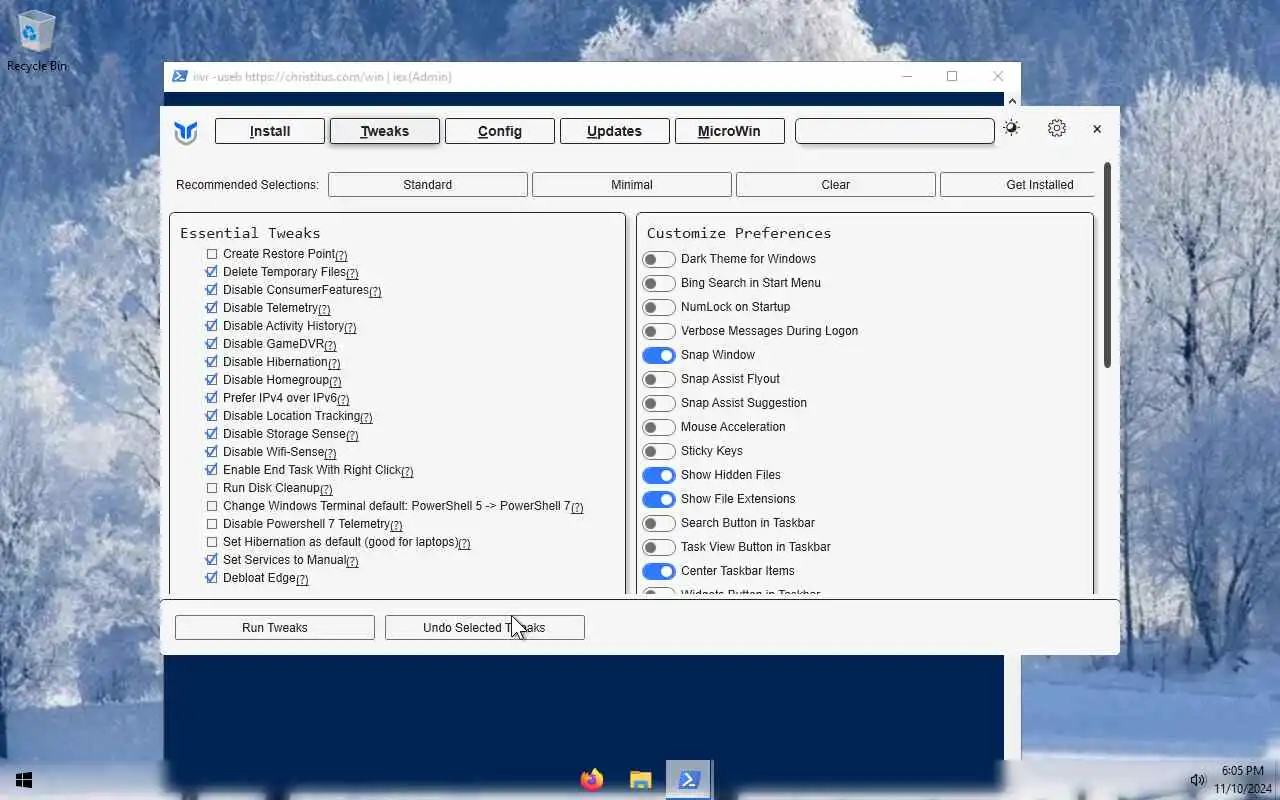Turn on NumLock on Startup
The height and width of the screenshot is (800, 1280).
[659, 307]
